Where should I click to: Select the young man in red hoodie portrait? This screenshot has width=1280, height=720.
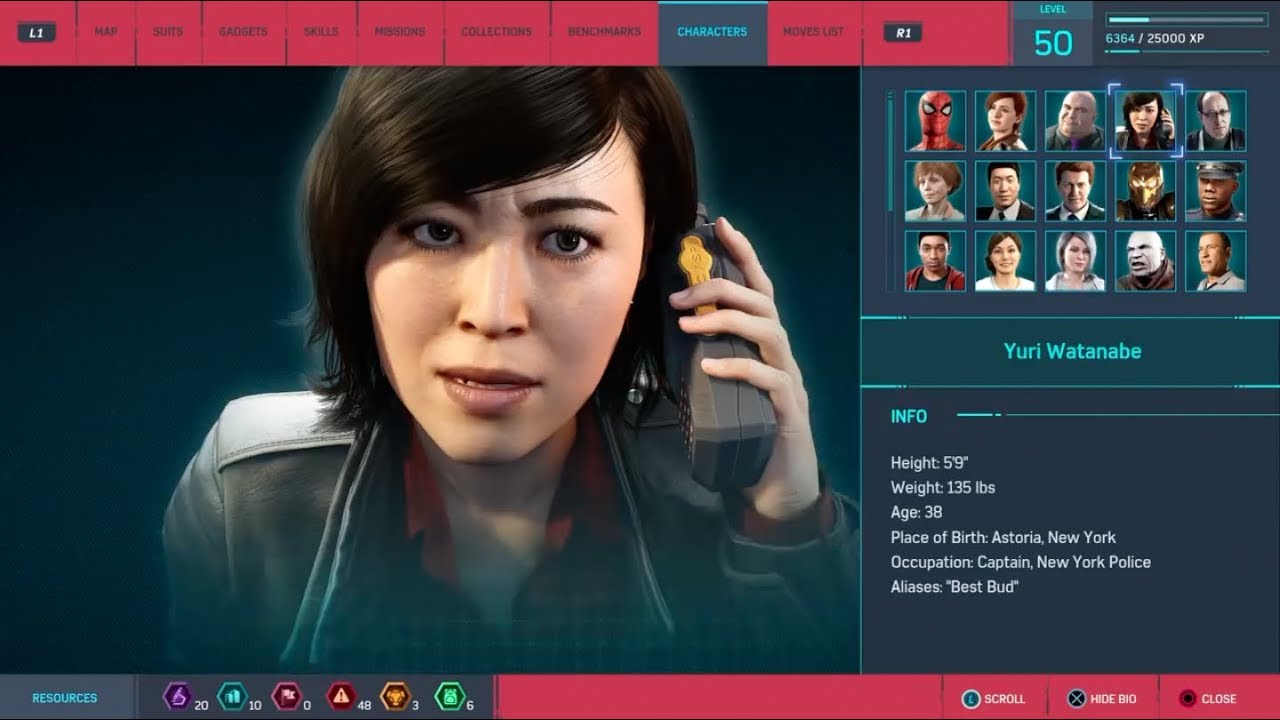[935, 261]
